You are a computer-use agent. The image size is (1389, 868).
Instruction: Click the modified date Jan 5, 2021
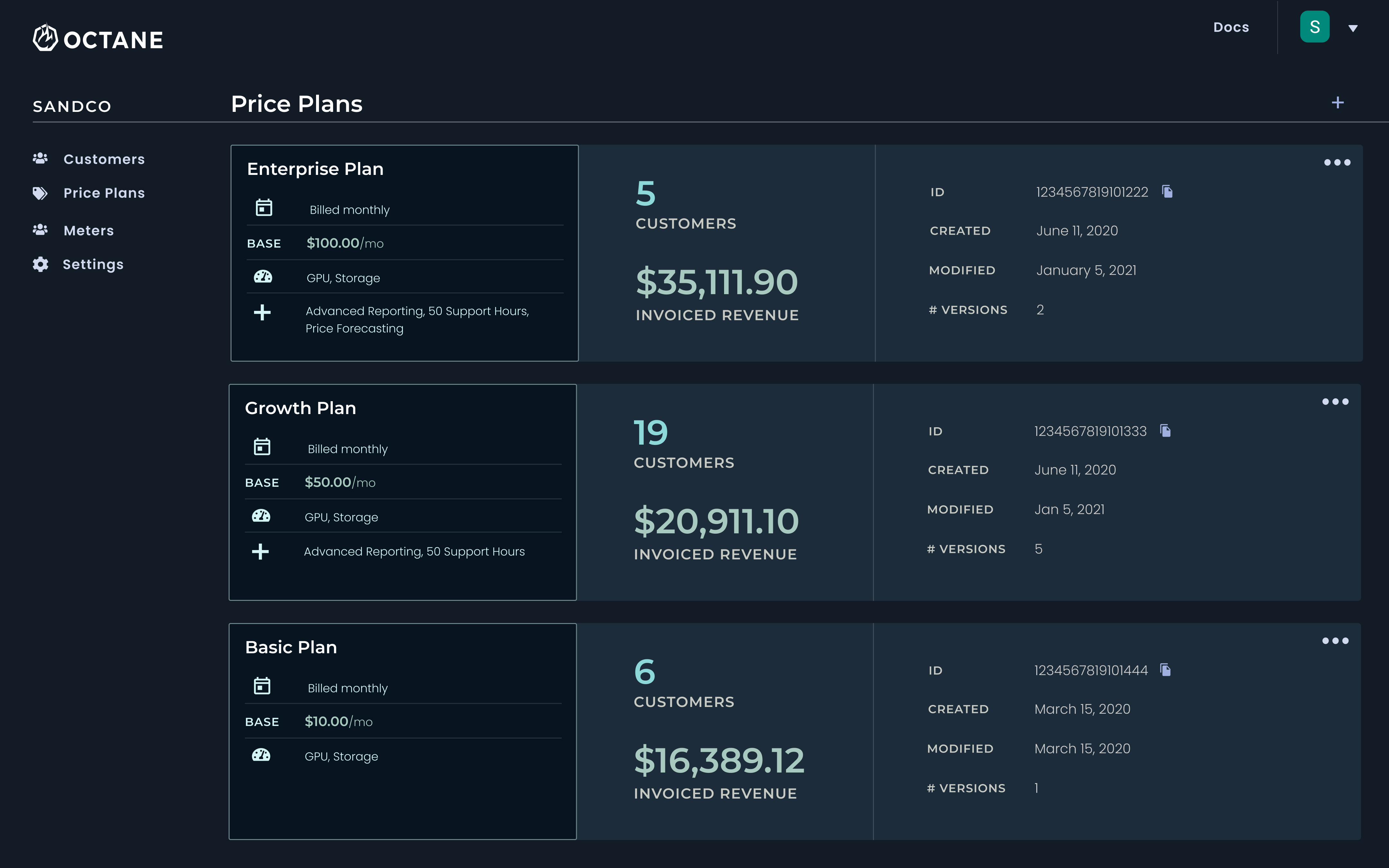click(x=1069, y=510)
